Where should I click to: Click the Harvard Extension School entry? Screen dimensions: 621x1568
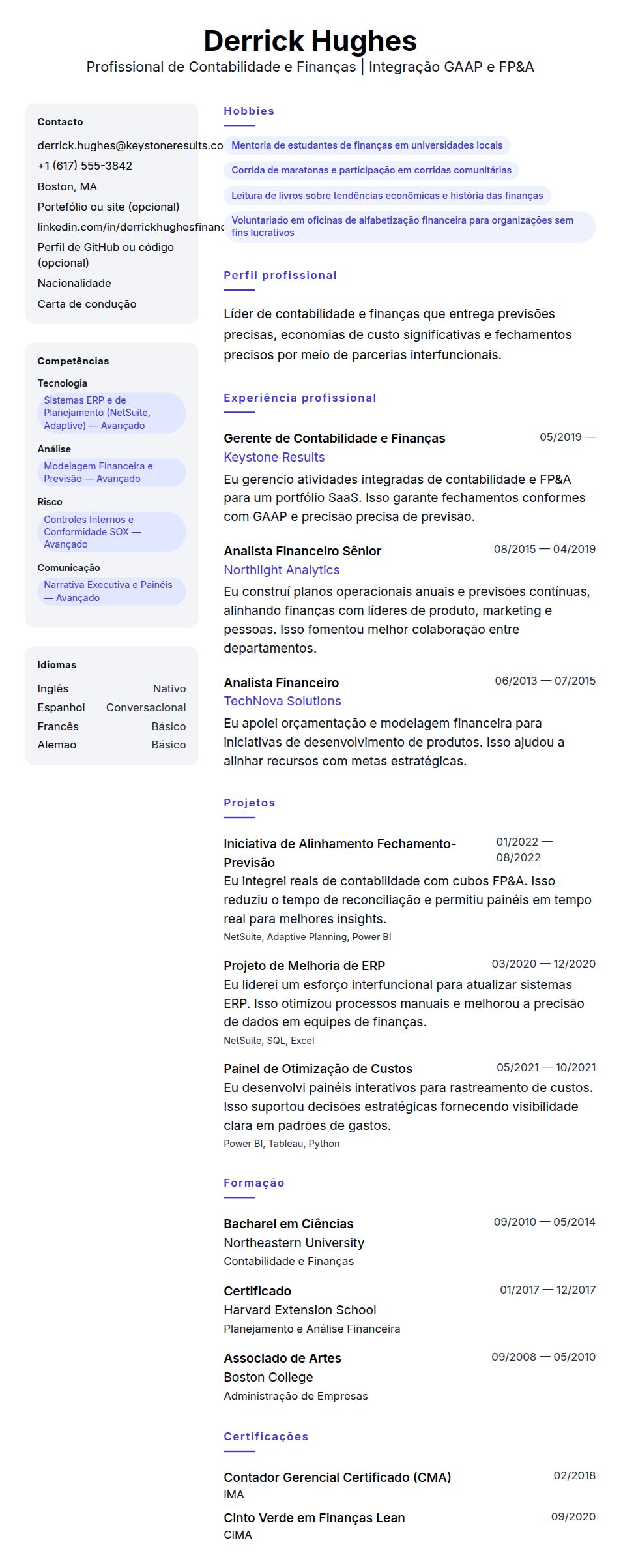[300, 1310]
